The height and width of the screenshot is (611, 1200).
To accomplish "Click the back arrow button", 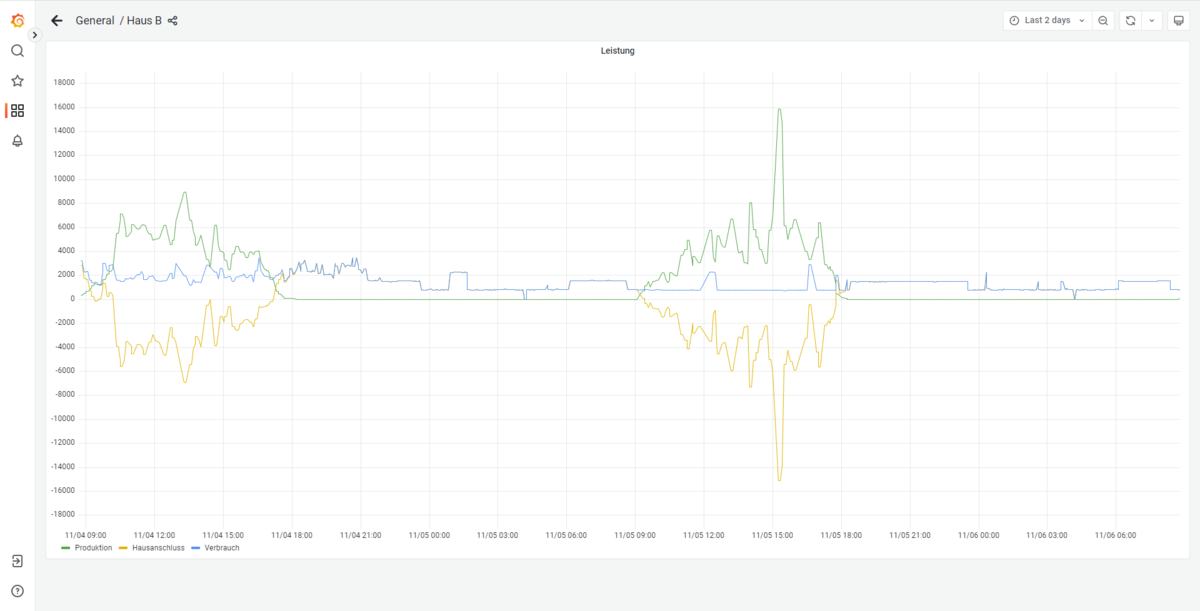I will [57, 21].
